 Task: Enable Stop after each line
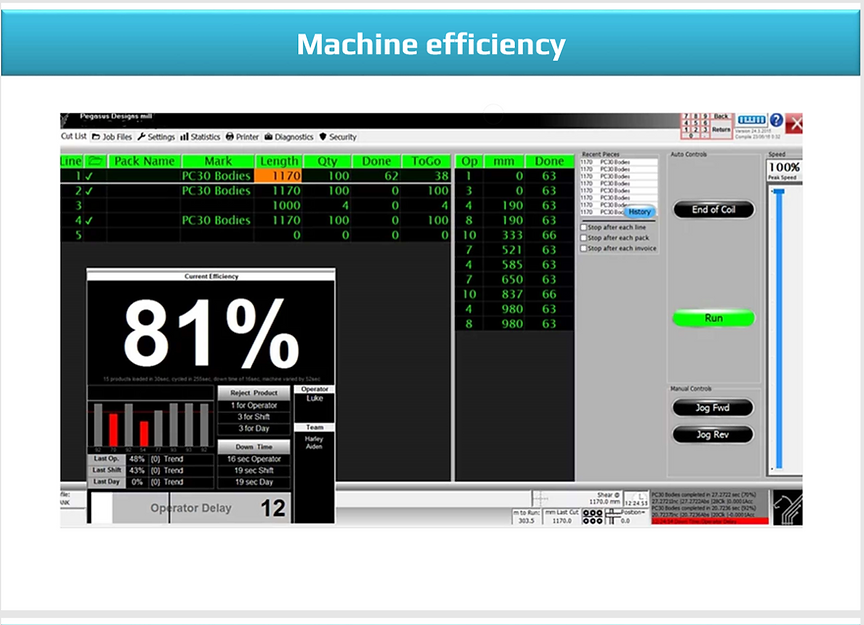point(584,227)
